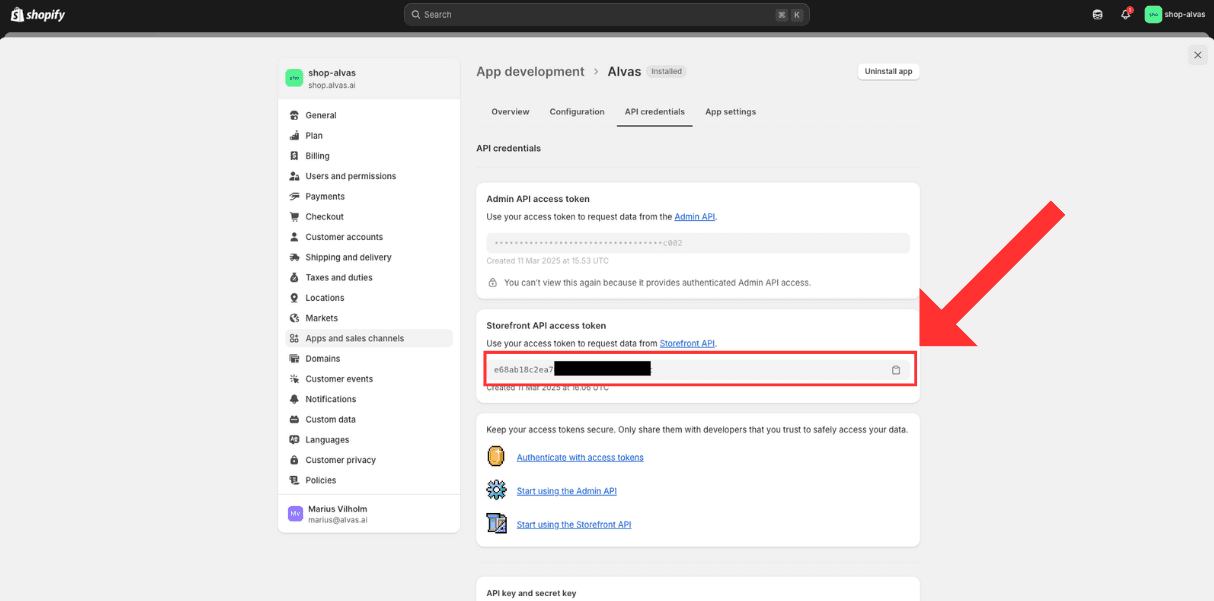The height and width of the screenshot is (601, 1214).
Task: Click the Apps and sales channels icon
Action: coord(294,338)
